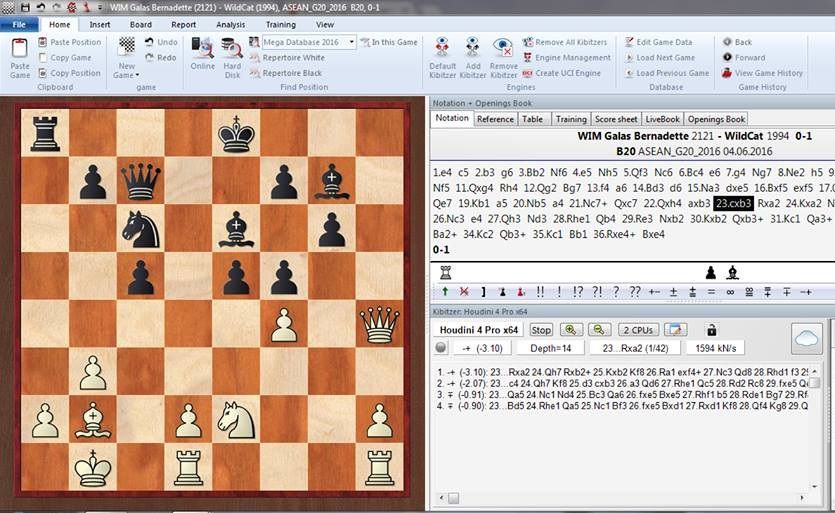Click Remove All Kibitzers
This screenshot has height=513, width=835.
(565, 42)
